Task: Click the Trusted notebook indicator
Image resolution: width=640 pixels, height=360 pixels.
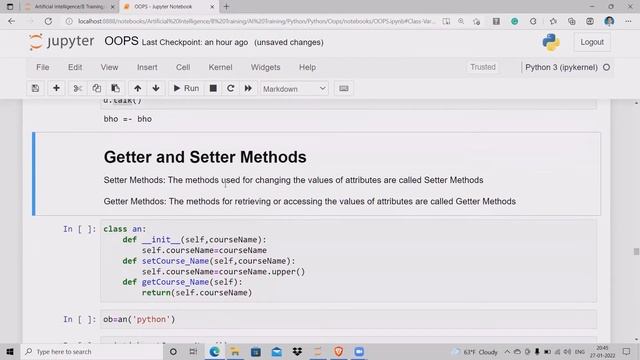Action: pos(483,67)
